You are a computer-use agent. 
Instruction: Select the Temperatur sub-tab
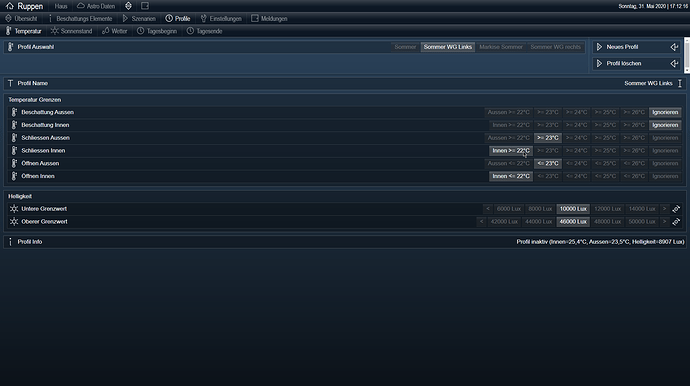(x=23, y=31)
